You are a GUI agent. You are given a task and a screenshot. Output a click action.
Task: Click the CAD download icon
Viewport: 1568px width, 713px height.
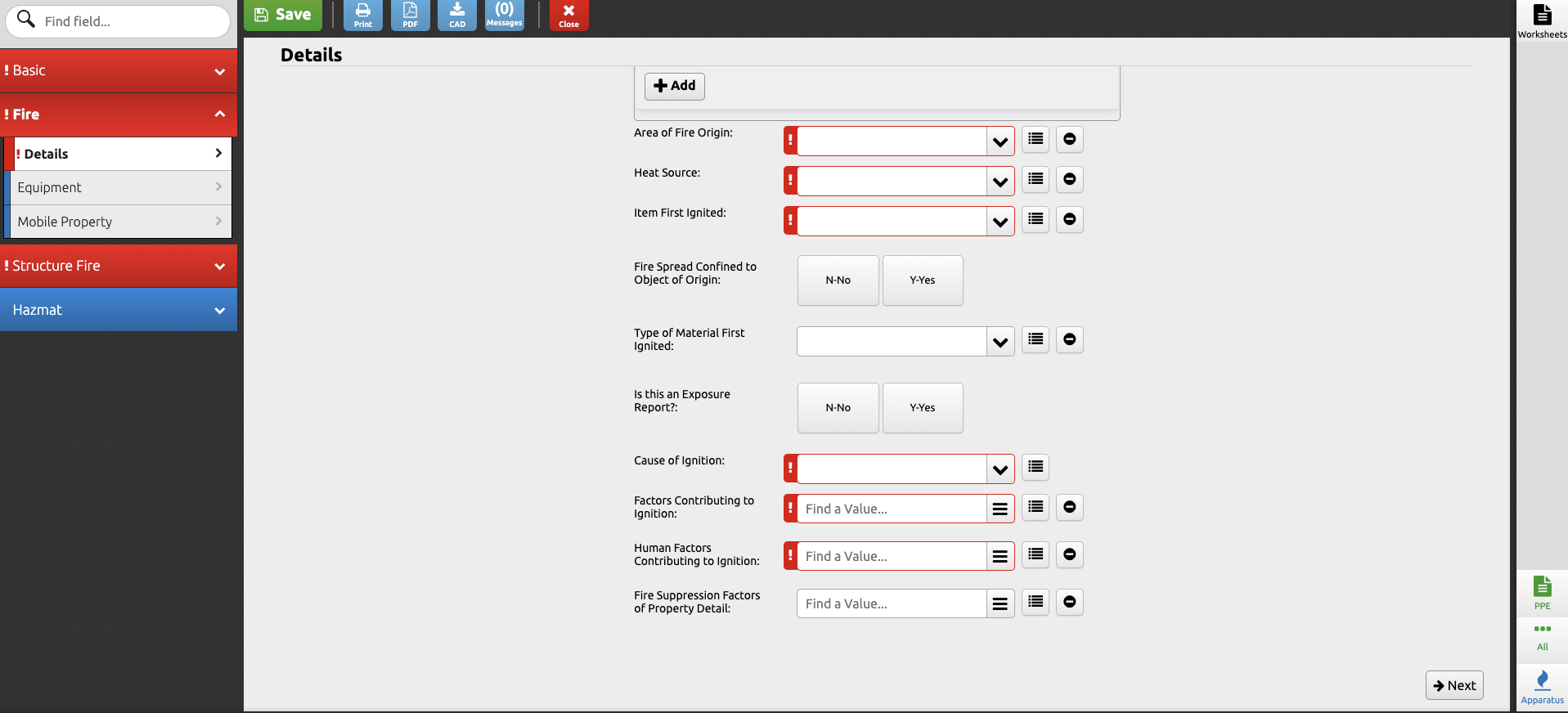tap(457, 15)
